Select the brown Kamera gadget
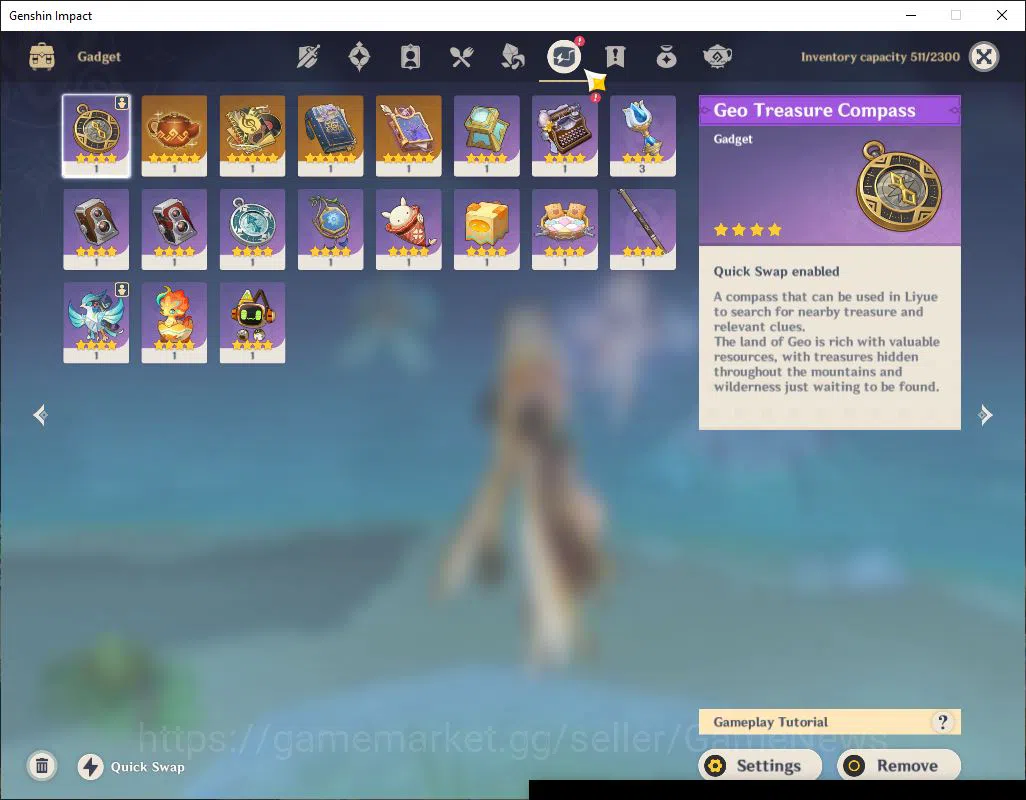The height and width of the screenshot is (800, 1026). coord(96,230)
